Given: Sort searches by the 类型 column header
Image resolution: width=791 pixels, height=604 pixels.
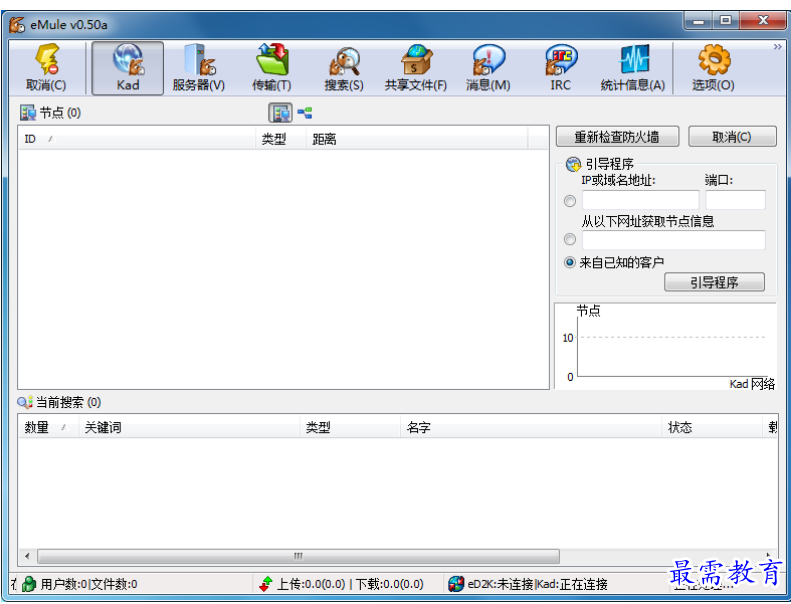Looking at the screenshot, I should click(351, 427).
